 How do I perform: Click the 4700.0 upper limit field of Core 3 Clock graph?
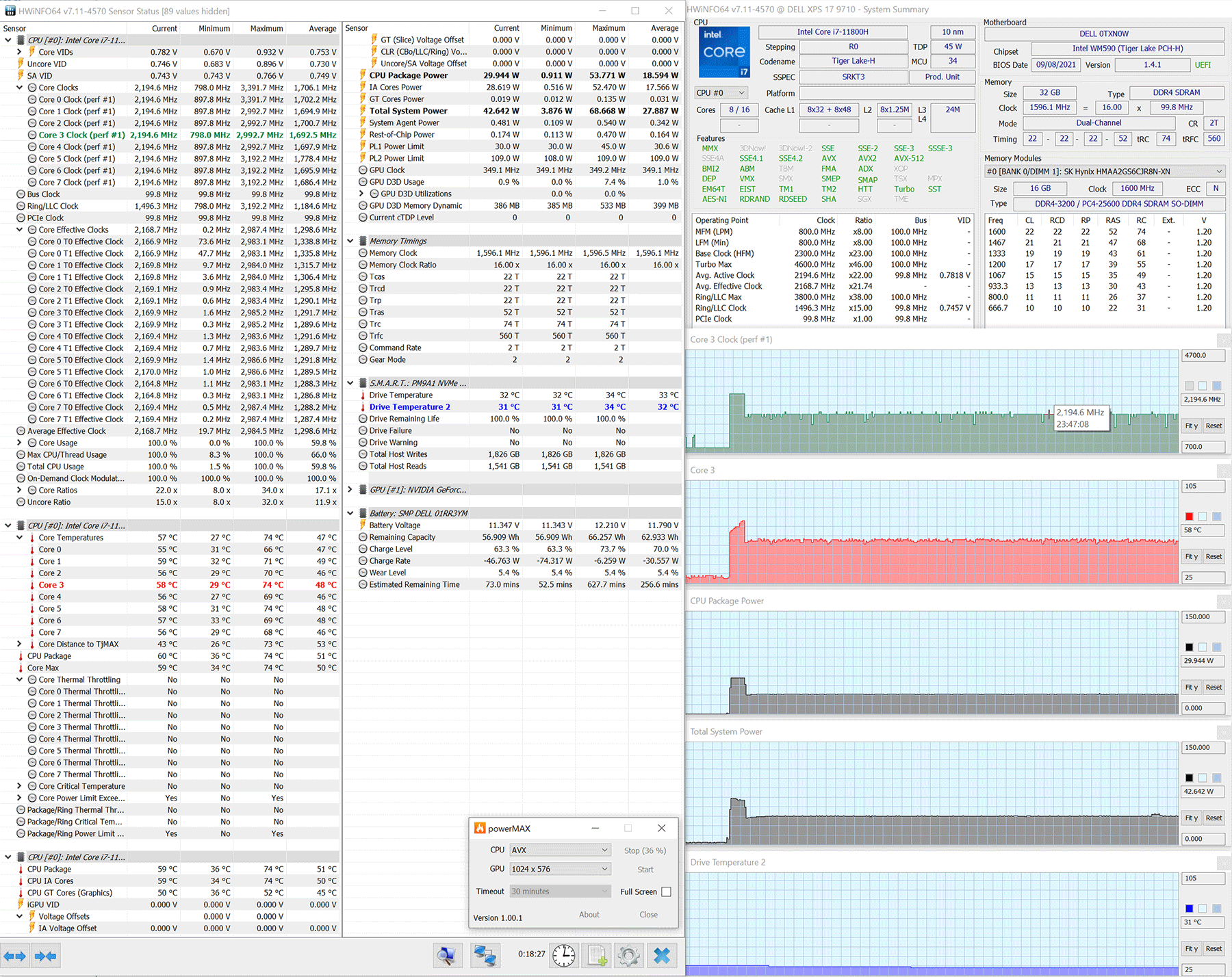(1203, 356)
